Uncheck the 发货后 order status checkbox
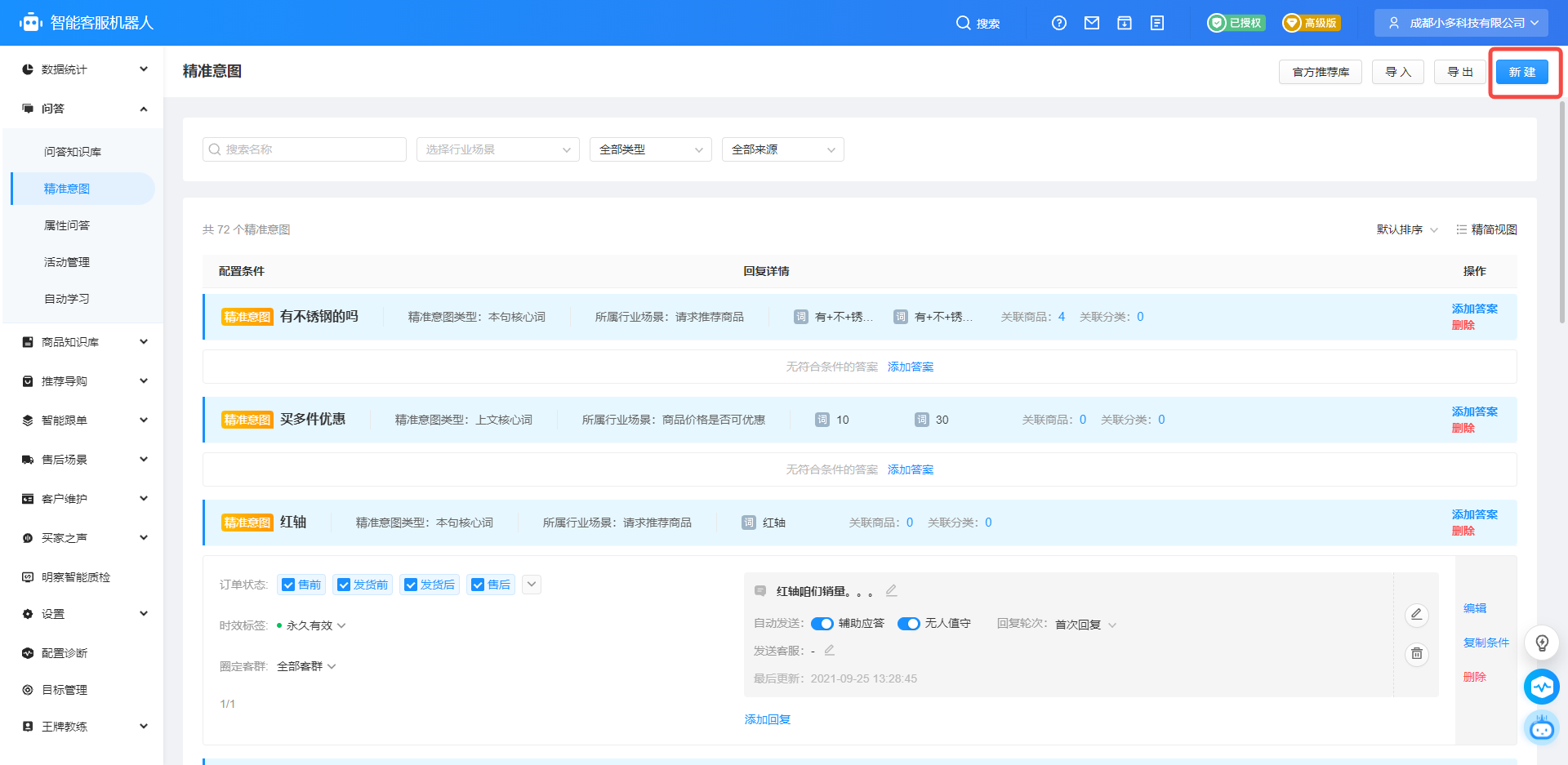Image resolution: width=1568 pixels, height=765 pixels. tap(411, 585)
